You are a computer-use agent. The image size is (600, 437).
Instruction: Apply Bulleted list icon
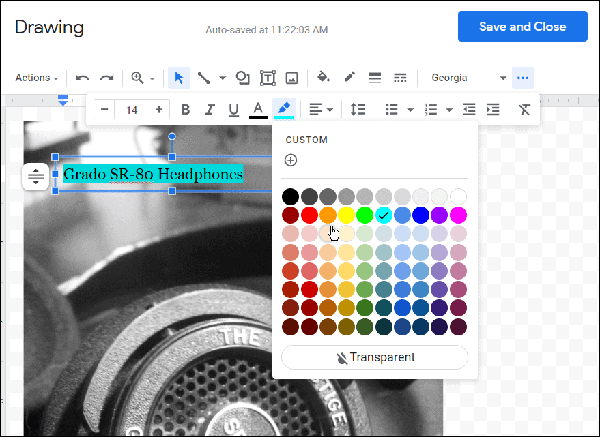point(391,110)
